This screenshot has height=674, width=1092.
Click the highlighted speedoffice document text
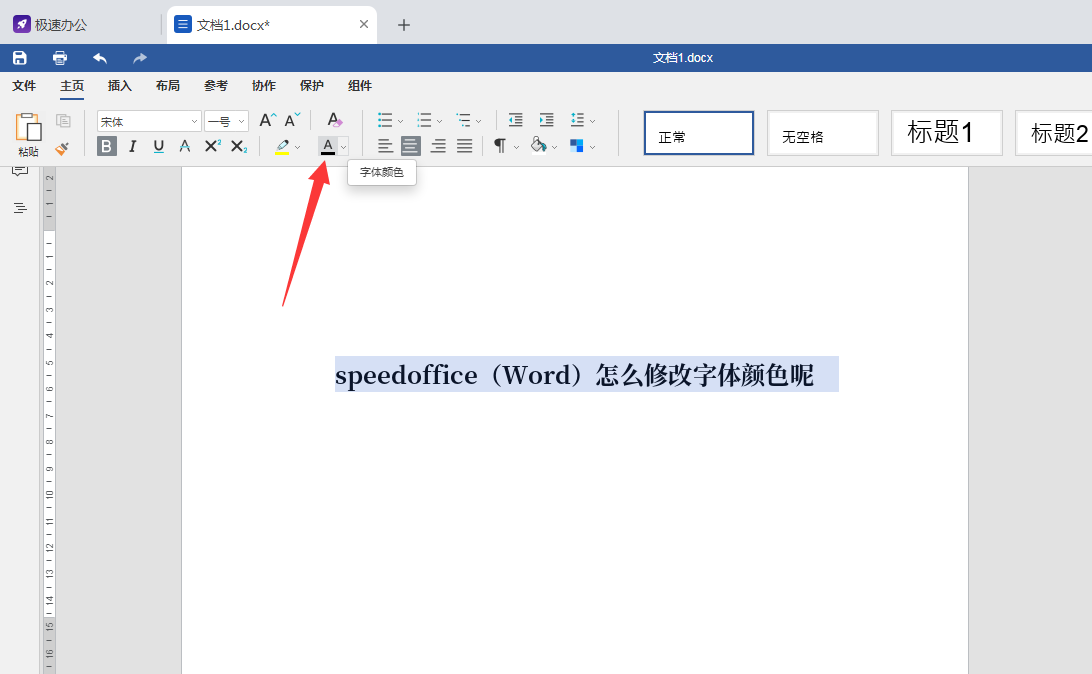(574, 375)
